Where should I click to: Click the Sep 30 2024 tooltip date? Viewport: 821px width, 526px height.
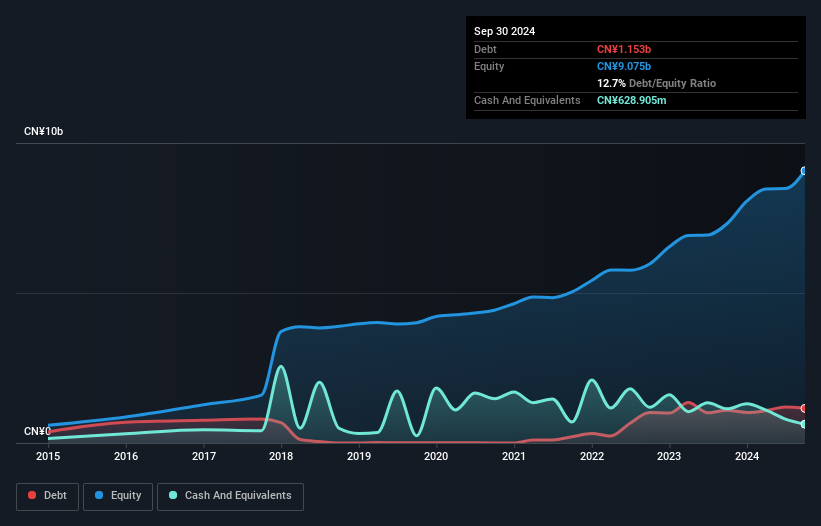(504, 31)
